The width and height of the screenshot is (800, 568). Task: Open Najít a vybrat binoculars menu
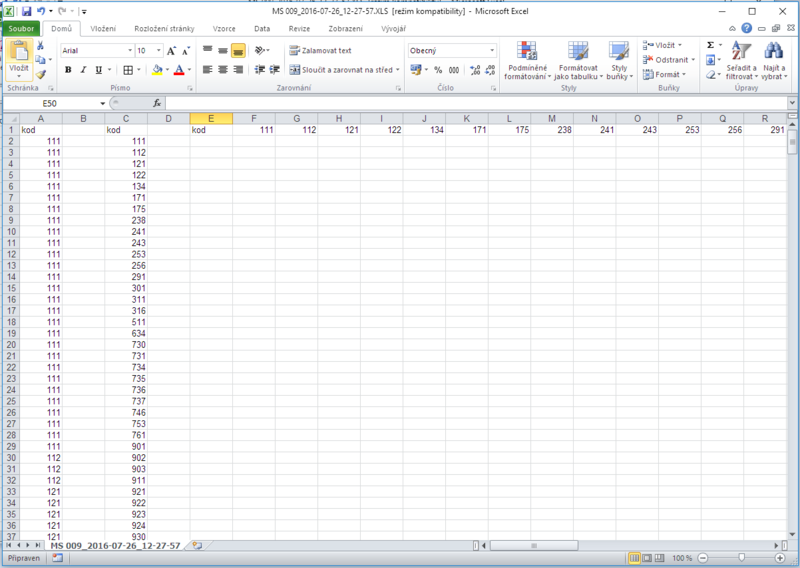[x=774, y=61]
